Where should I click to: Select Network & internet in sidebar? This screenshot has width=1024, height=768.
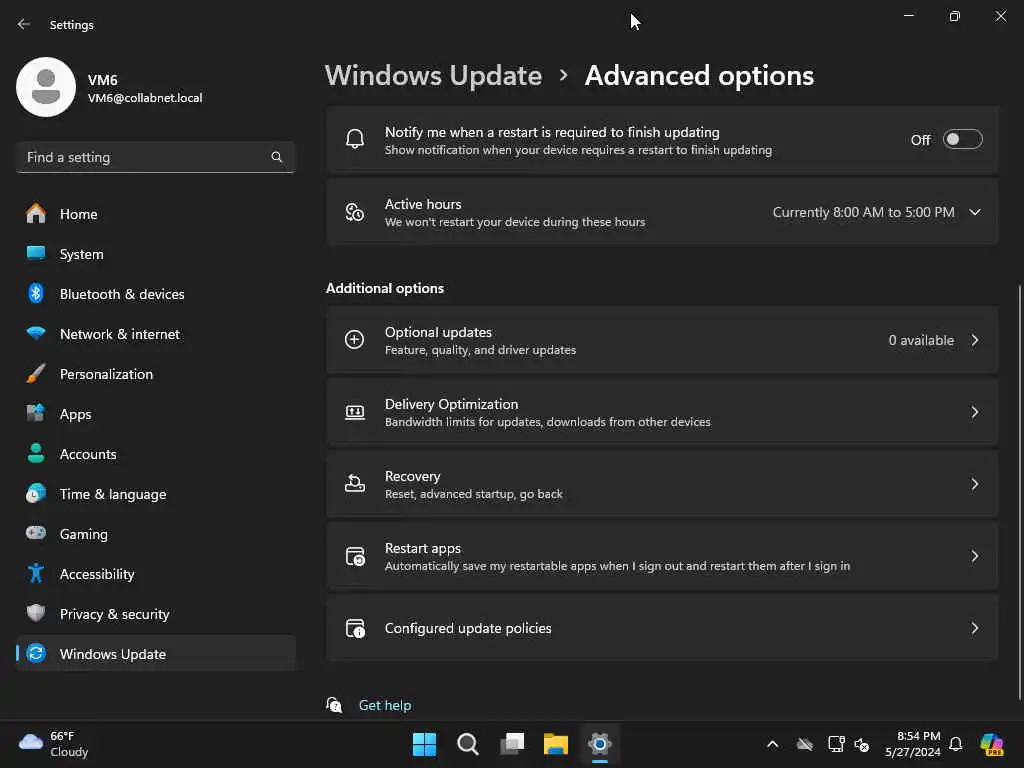(156, 334)
